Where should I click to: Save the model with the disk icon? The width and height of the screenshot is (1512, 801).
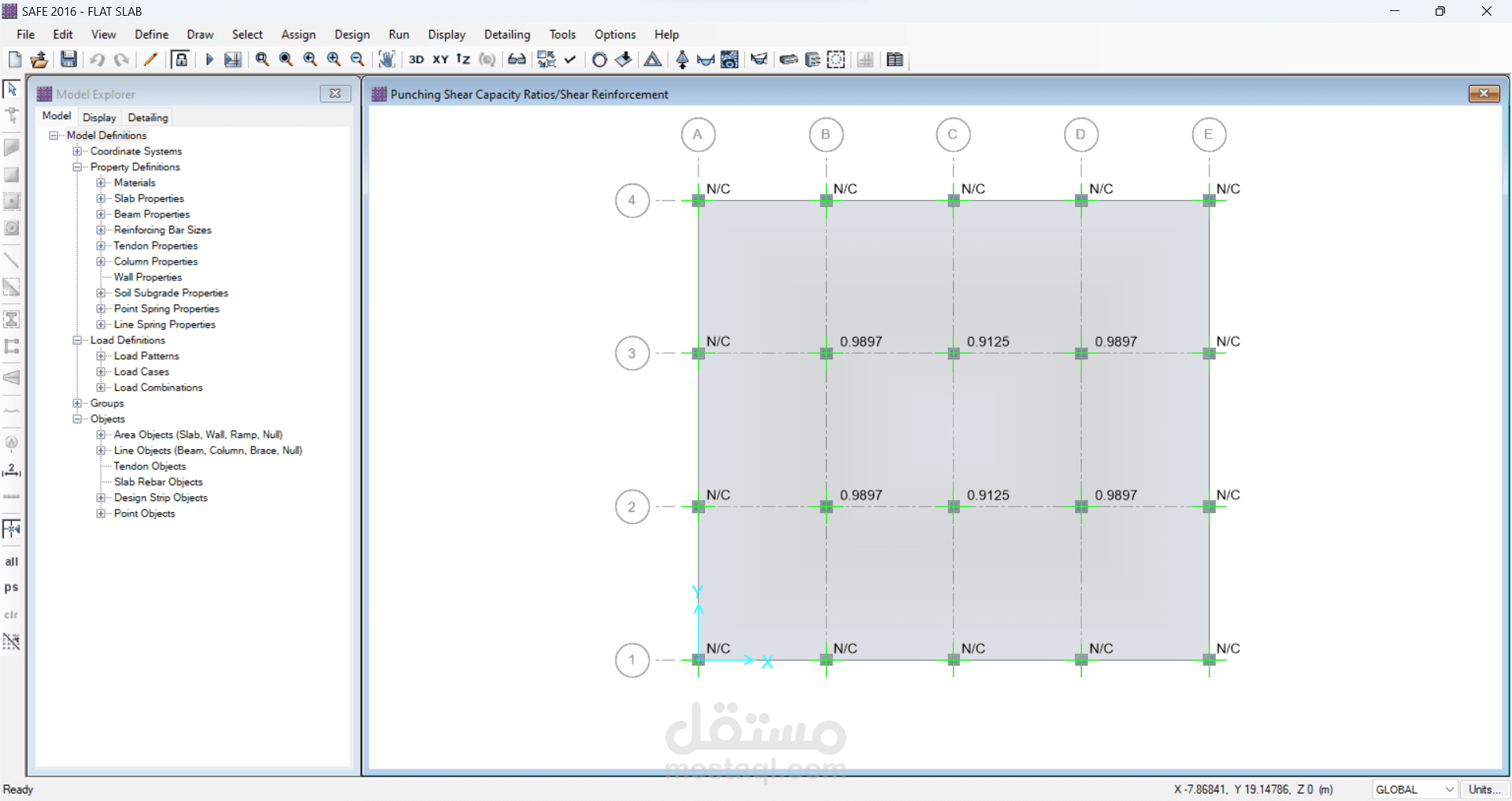[69, 59]
